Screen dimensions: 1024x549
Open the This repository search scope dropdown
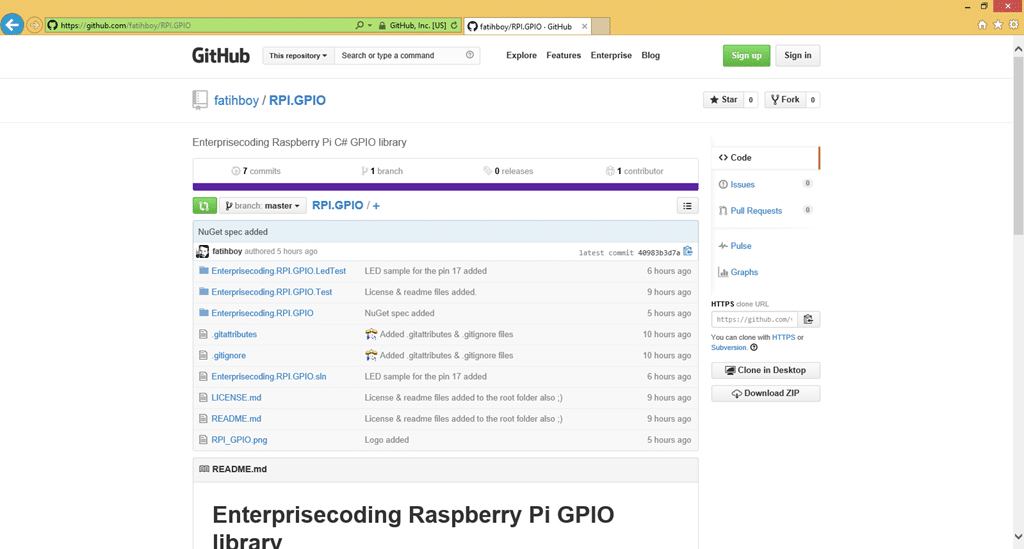[298, 55]
